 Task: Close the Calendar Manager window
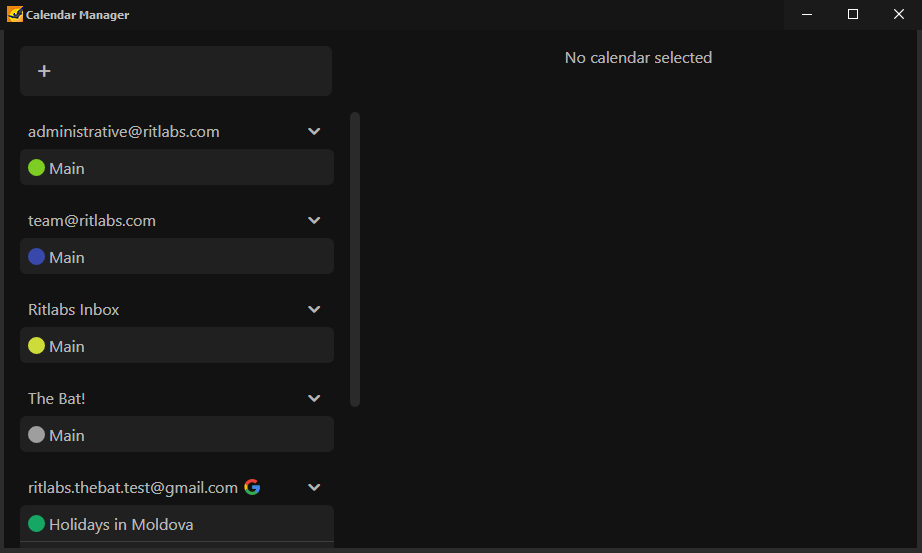point(898,14)
